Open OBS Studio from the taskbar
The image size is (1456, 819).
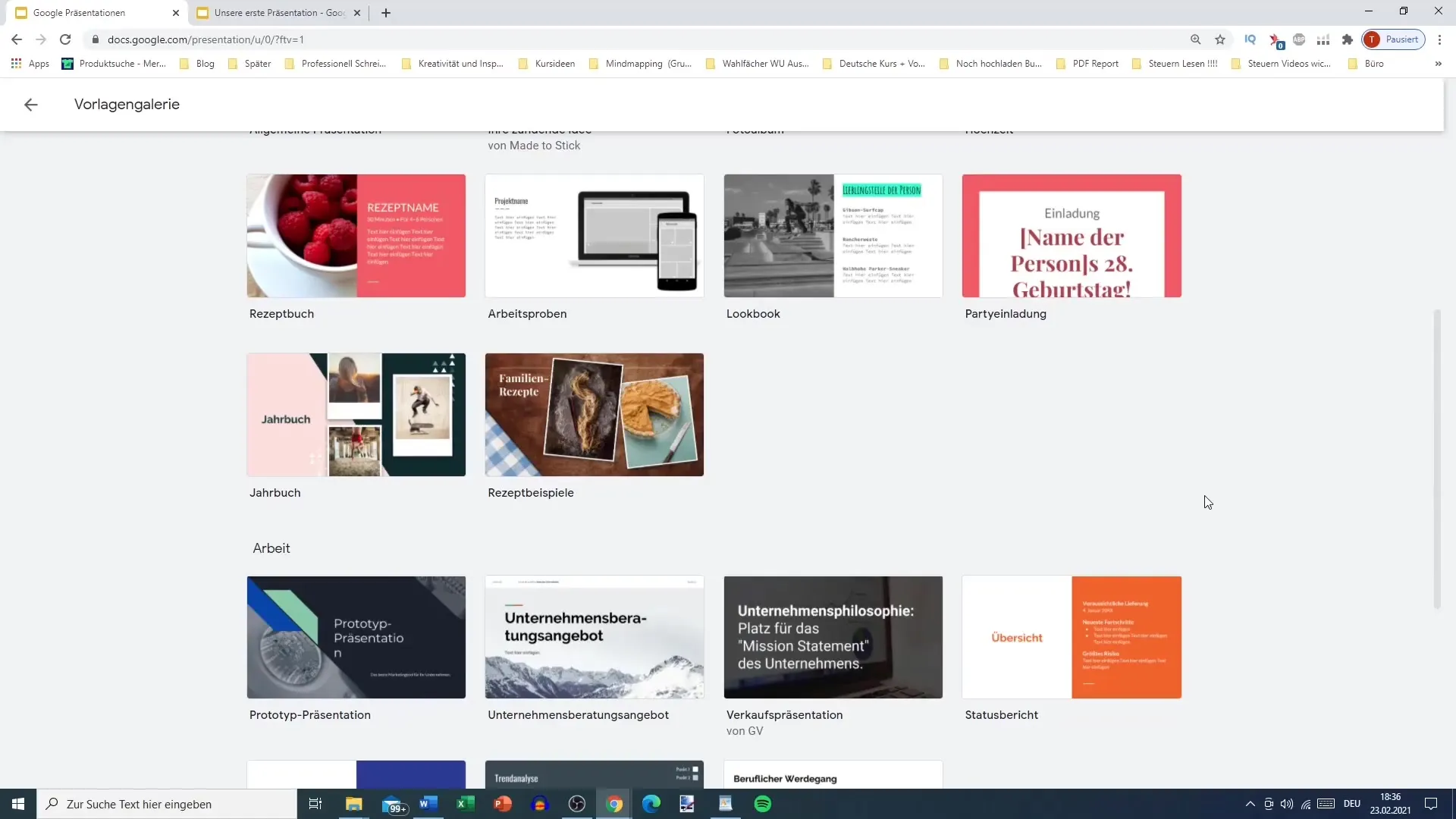[x=577, y=804]
